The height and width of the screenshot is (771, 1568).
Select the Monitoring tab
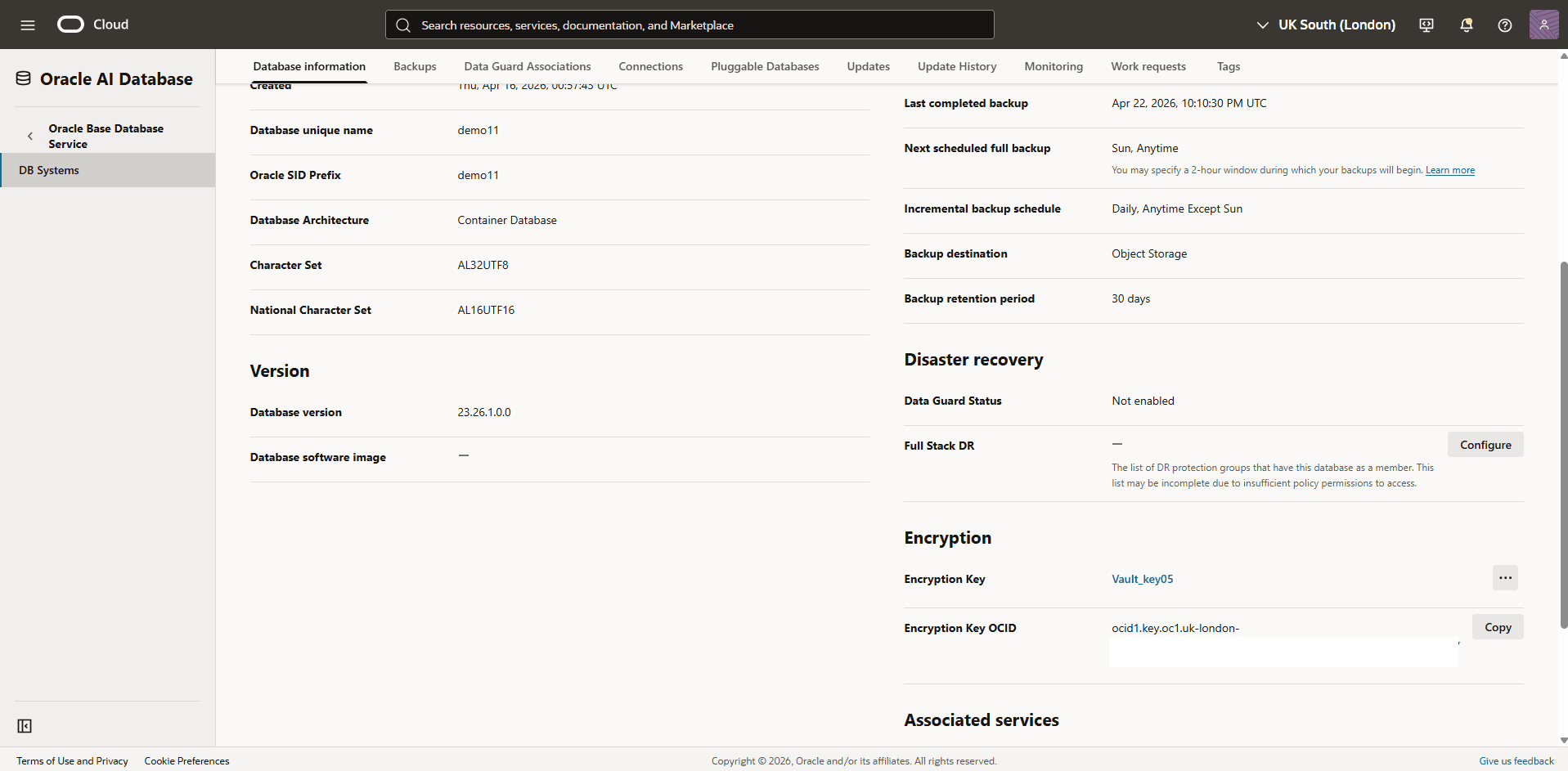[1054, 66]
